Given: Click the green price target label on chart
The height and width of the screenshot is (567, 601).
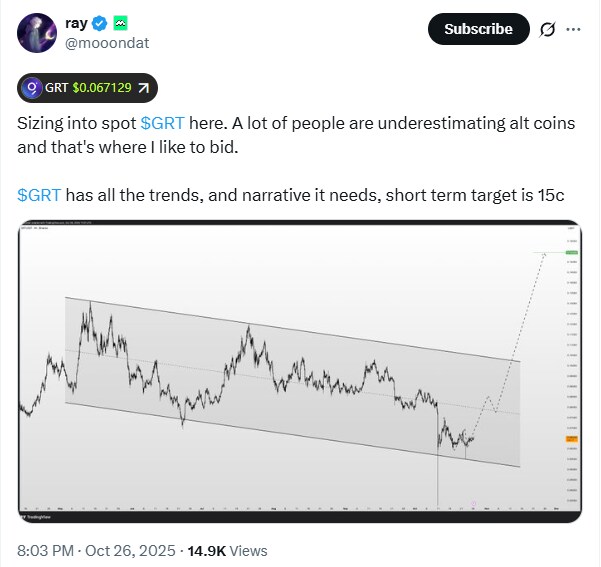Looking at the screenshot, I should pos(571,253).
